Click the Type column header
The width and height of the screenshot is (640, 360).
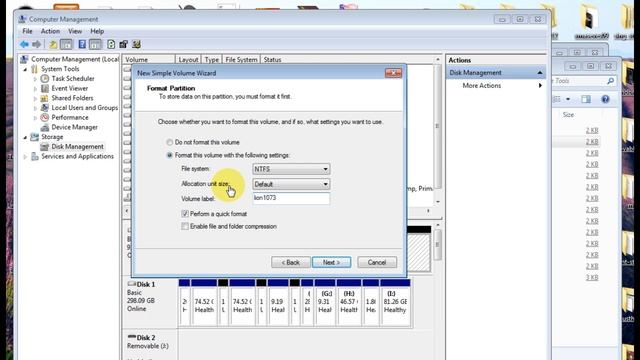pyautogui.click(x=211, y=60)
